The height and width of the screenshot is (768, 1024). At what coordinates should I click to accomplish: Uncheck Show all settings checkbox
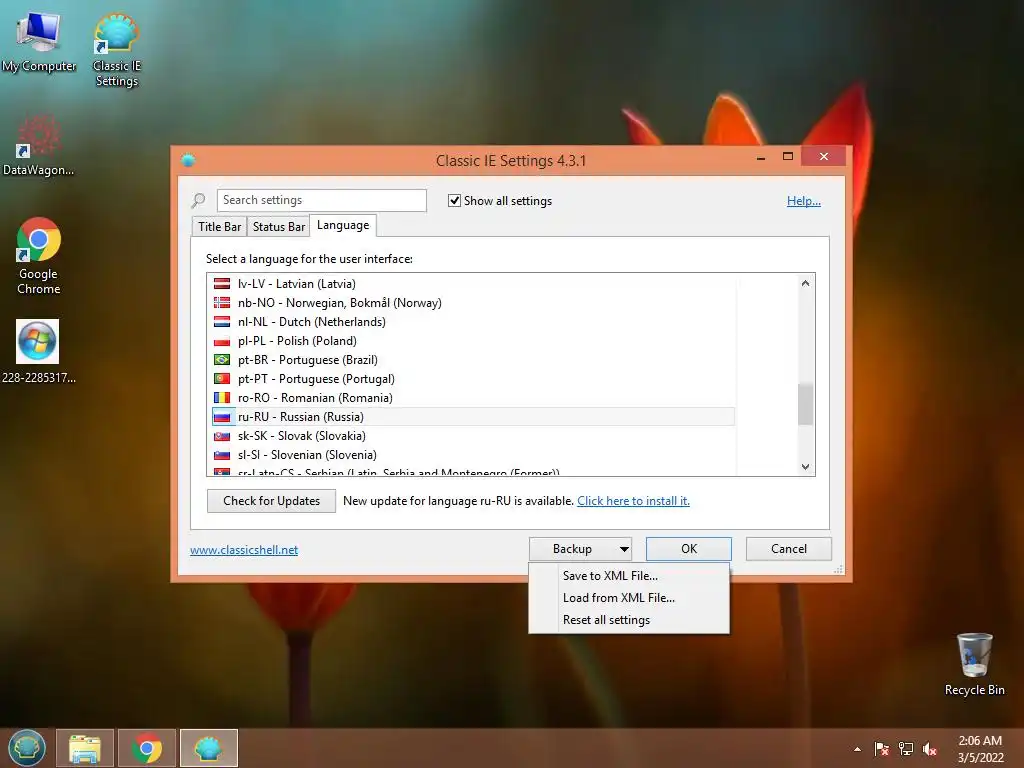tap(455, 200)
